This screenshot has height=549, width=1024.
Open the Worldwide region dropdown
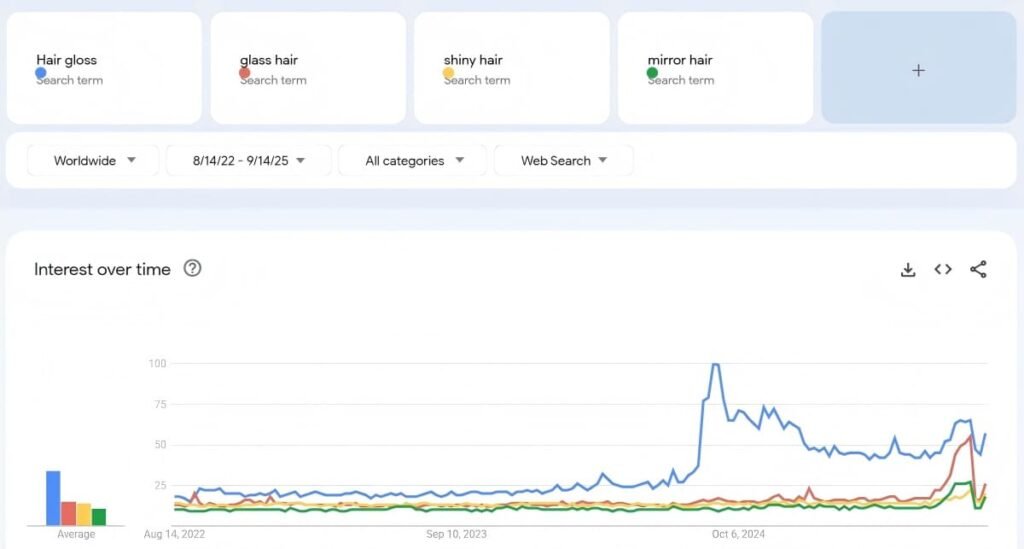pos(93,160)
